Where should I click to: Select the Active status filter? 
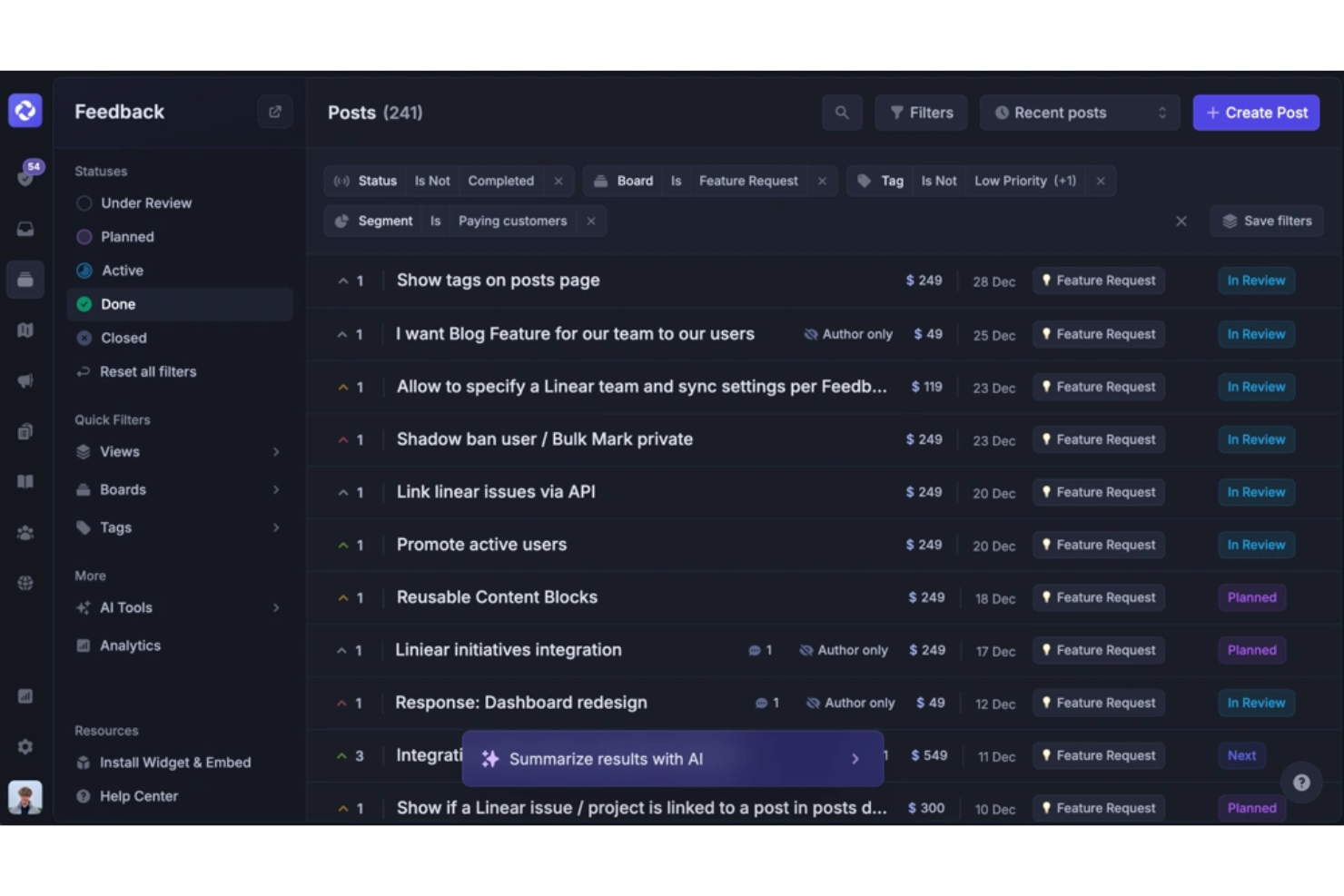180,271
